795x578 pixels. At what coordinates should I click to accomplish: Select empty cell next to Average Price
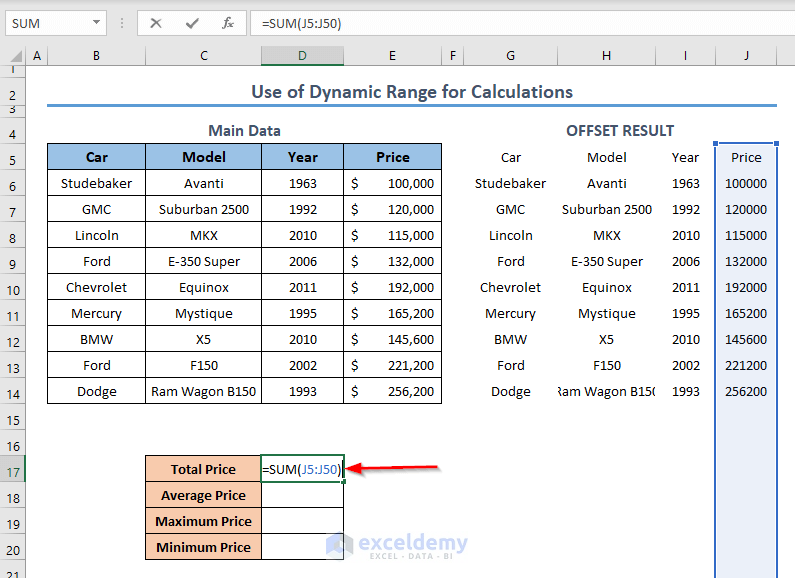pyautogui.click(x=302, y=495)
